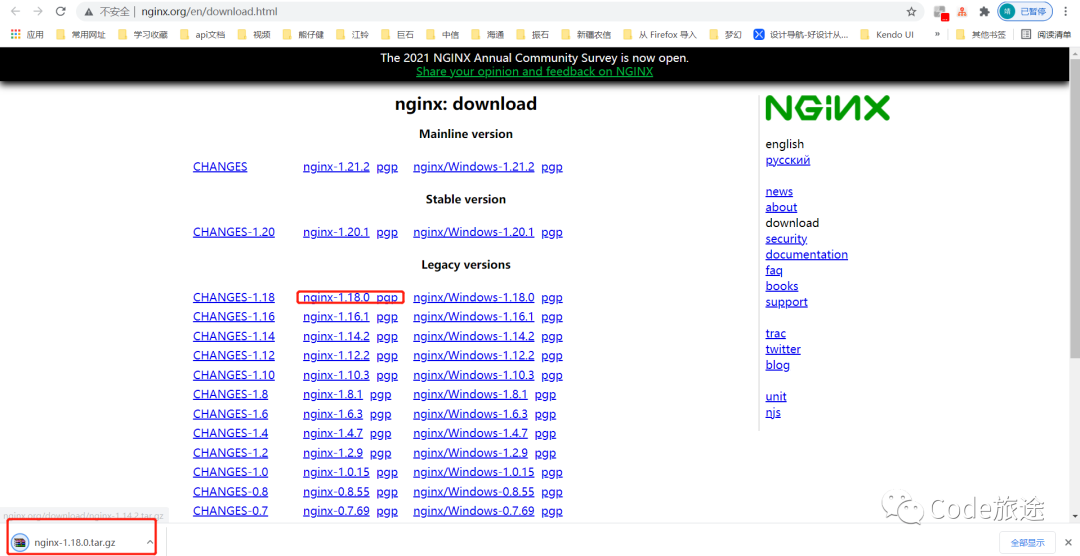
Task: Open the 从 Firefox 导入 bookmark folder
Action: pos(660,34)
